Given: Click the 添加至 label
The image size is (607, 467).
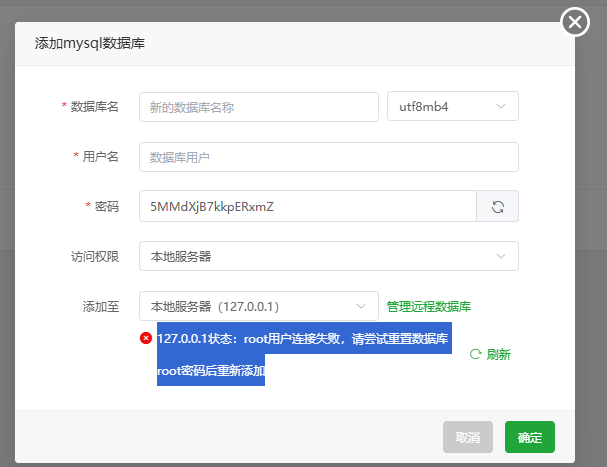Looking at the screenshot, I should coord(101,306).
